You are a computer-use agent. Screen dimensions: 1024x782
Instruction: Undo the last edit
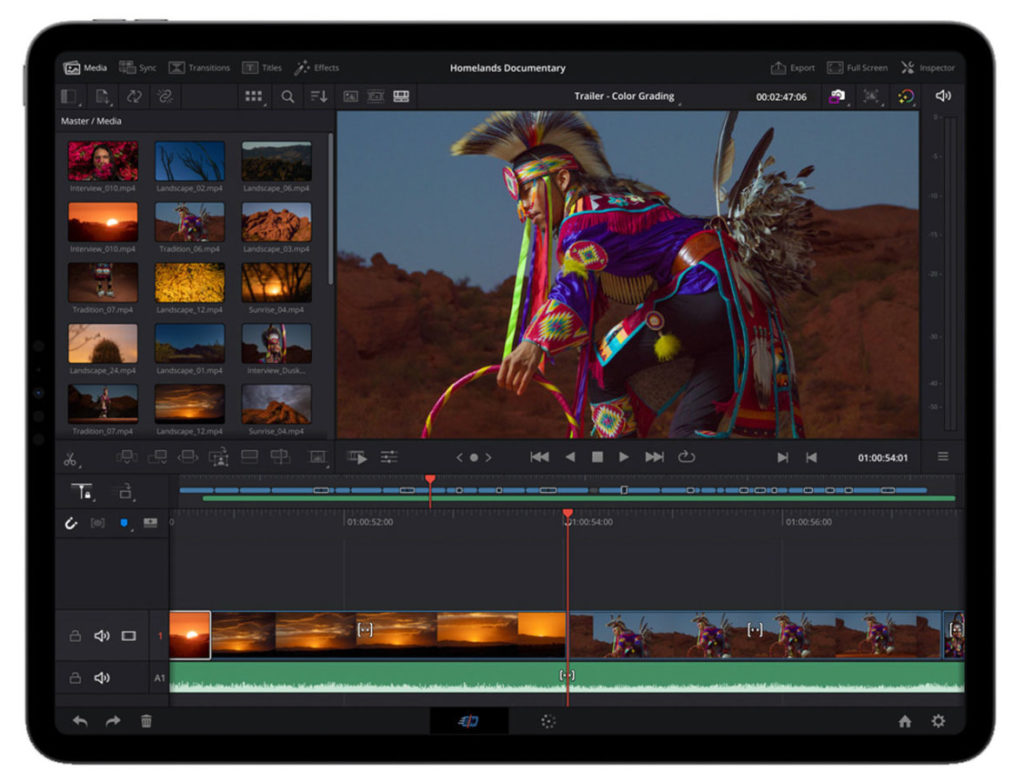[x=81, y=720]
